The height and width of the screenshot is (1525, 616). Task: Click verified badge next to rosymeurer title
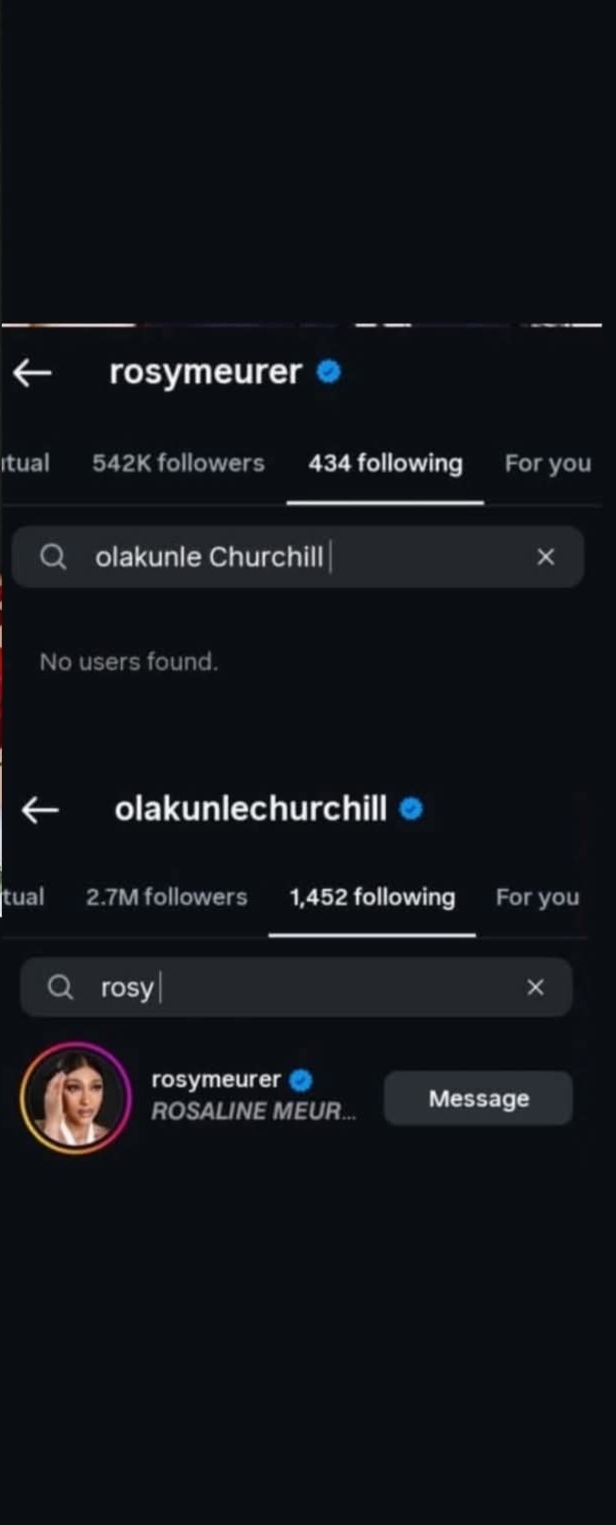click(x=328, y=372)
